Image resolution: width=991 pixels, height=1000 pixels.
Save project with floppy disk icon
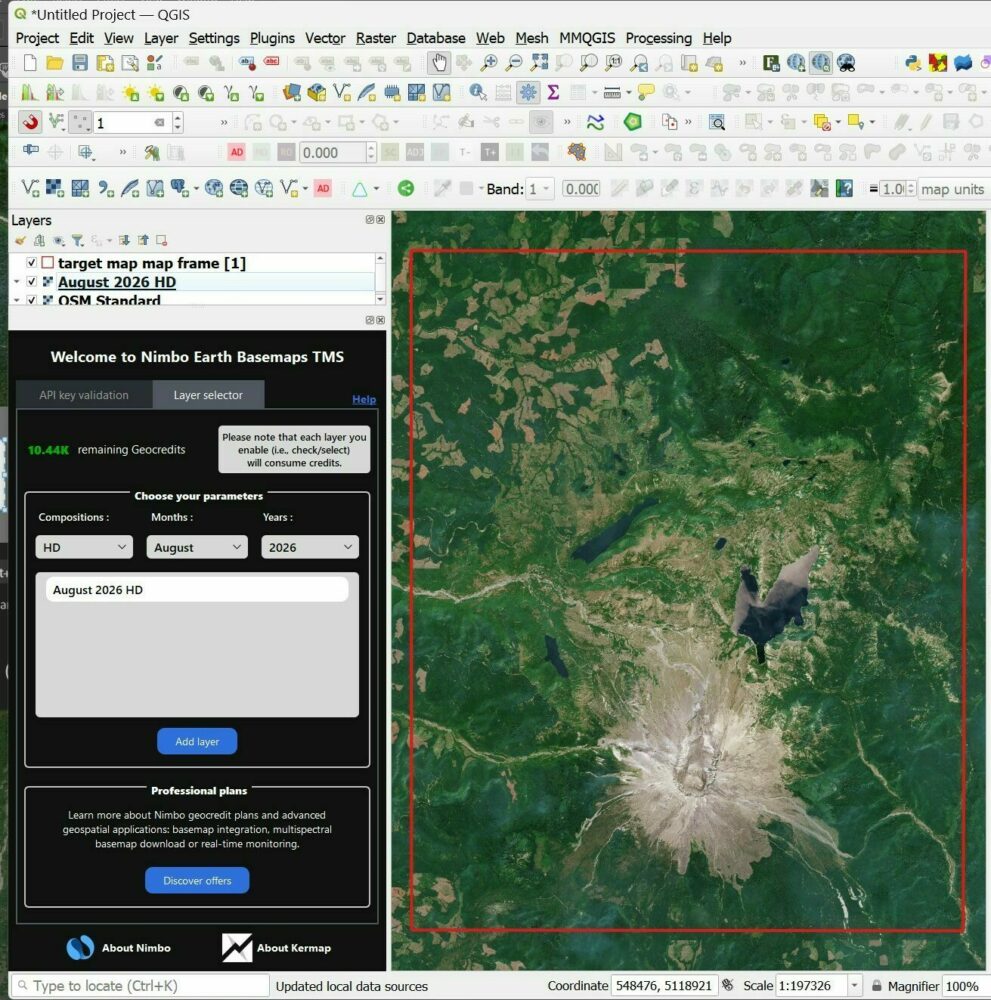(80, 62)
